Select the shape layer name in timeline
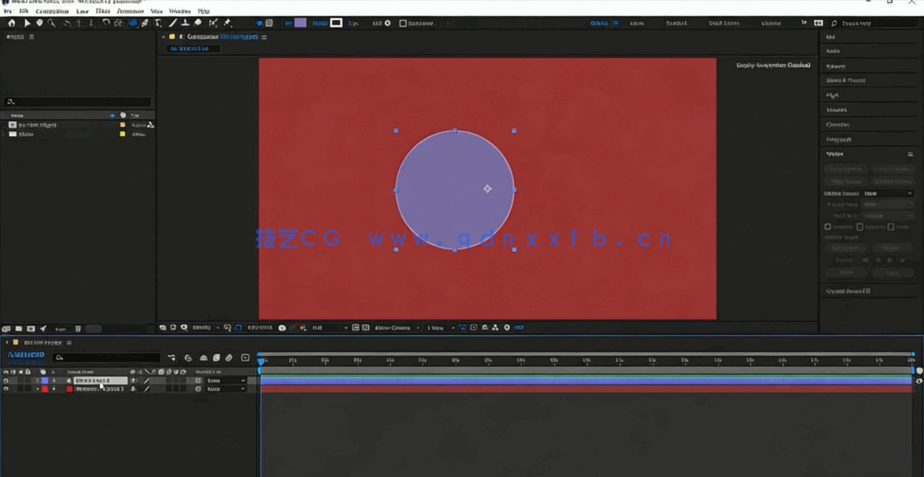The image size is (924, 477). point(100,381)
